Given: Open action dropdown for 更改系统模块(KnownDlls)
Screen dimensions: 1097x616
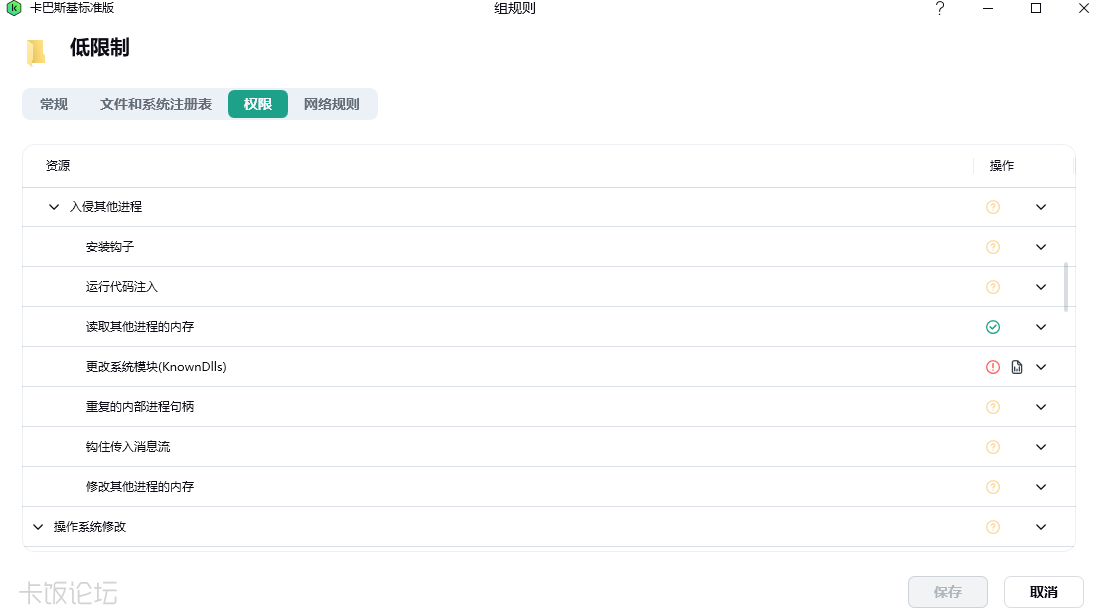Looking at the screenshot, I should click(x=1041, y=367).
